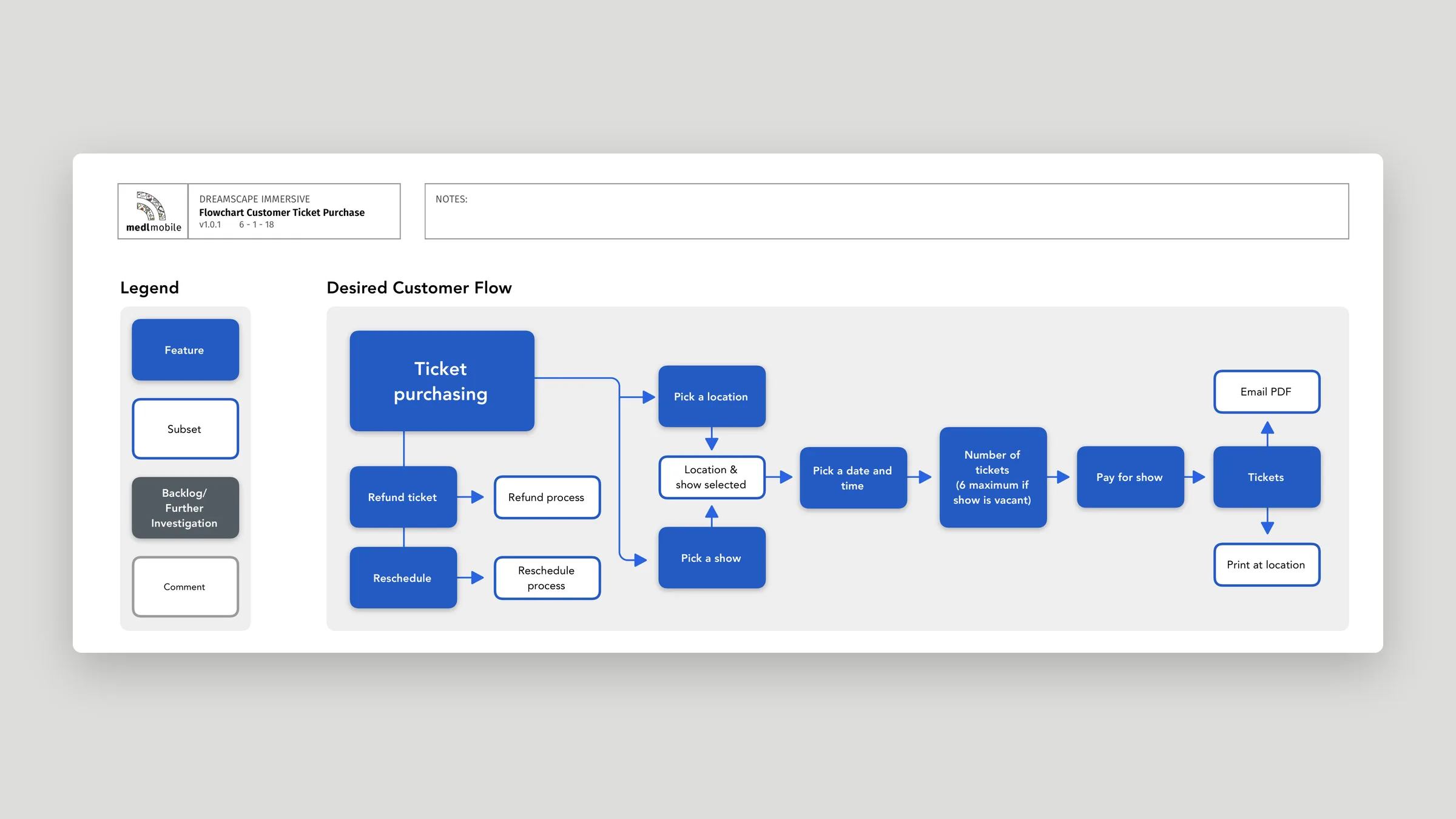Select the Email PDF node

click(1267, 392)
